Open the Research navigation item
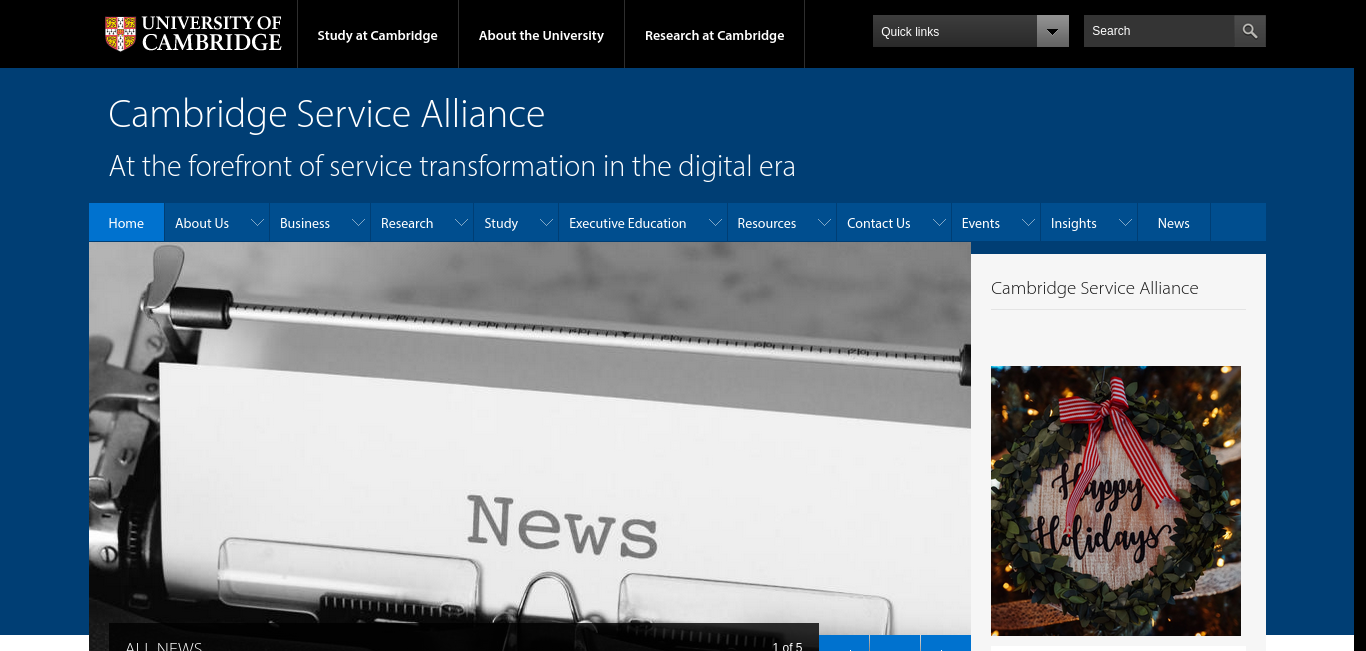 pos(407,223)
